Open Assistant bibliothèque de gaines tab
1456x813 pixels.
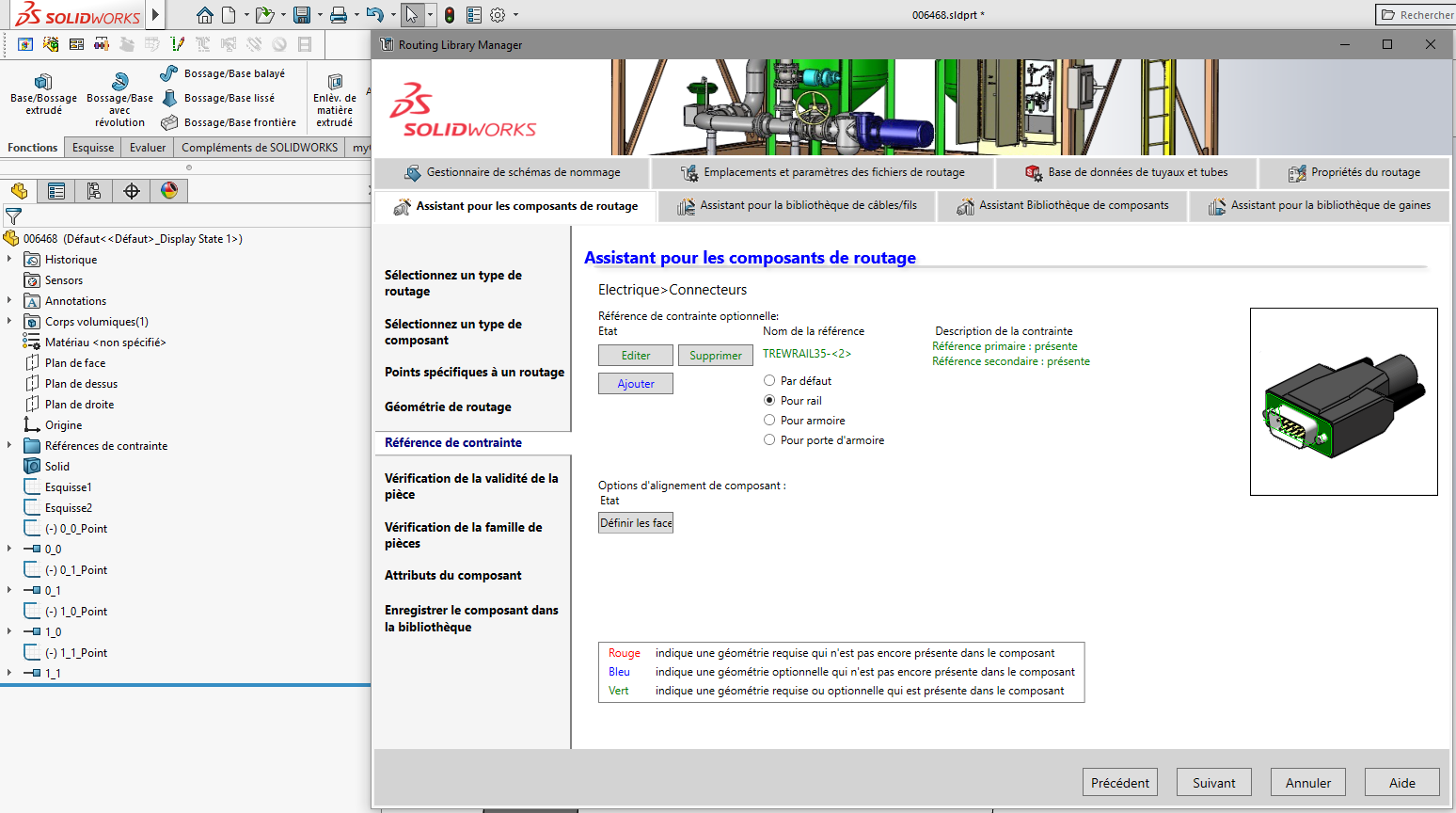pyautogui.click(x=1320, y=205)
